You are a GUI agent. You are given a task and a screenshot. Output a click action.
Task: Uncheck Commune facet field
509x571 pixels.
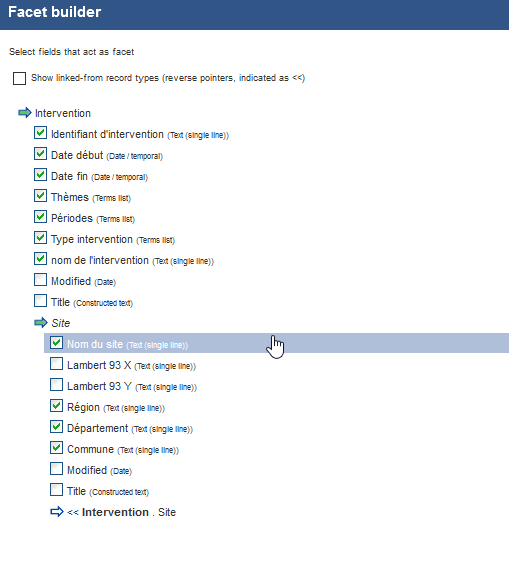56,448
